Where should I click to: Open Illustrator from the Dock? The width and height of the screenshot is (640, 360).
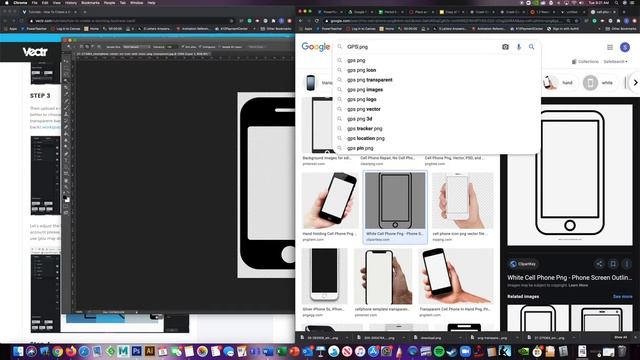pos(150,351)
